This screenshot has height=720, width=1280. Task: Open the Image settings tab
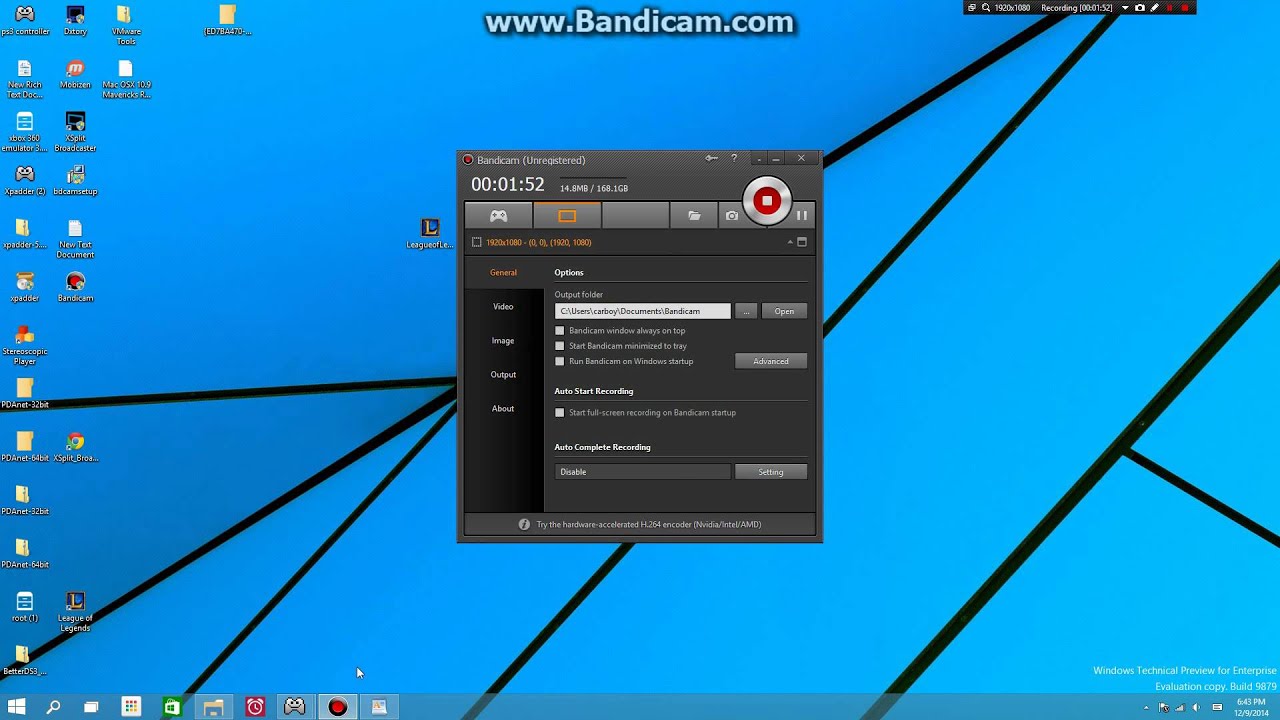(x=503, y=340)
